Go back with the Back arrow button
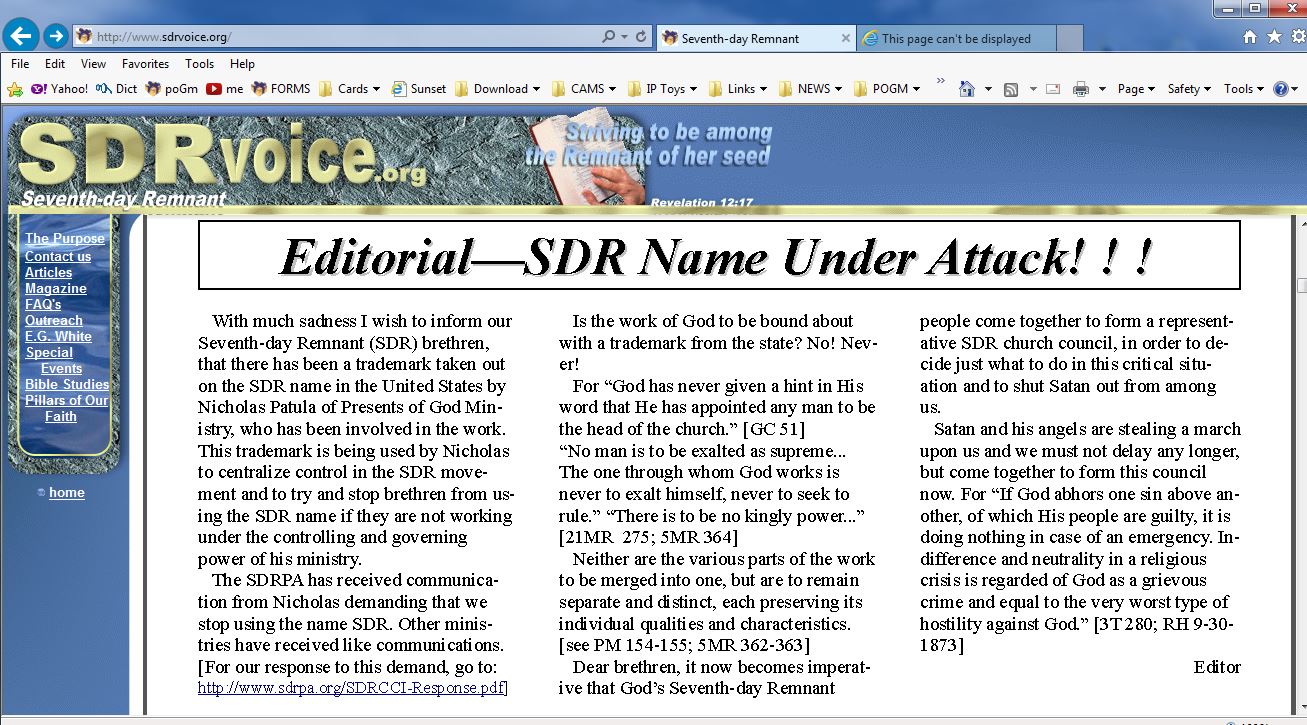Viewport: 1307px width, 725px height. (x=22, y=37)
